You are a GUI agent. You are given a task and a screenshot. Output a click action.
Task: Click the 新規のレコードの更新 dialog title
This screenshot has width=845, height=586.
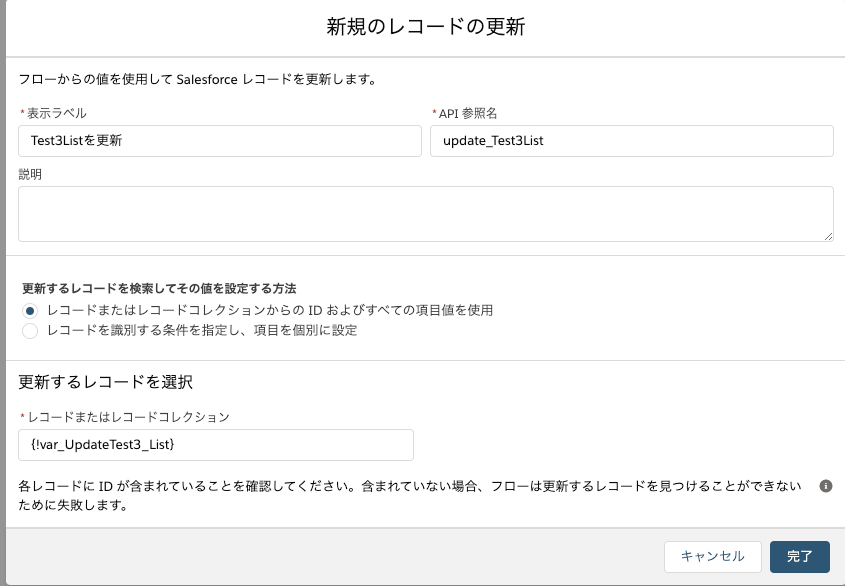coord(426,26)
